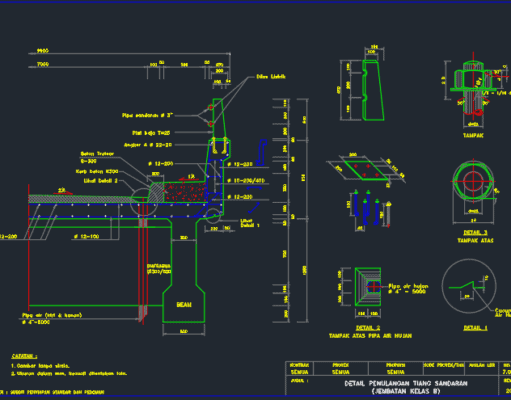Click 'Plat baja T=25' annotation
Image resolution: width=511 pixels, height=400 pixels.
coord(151,133)
